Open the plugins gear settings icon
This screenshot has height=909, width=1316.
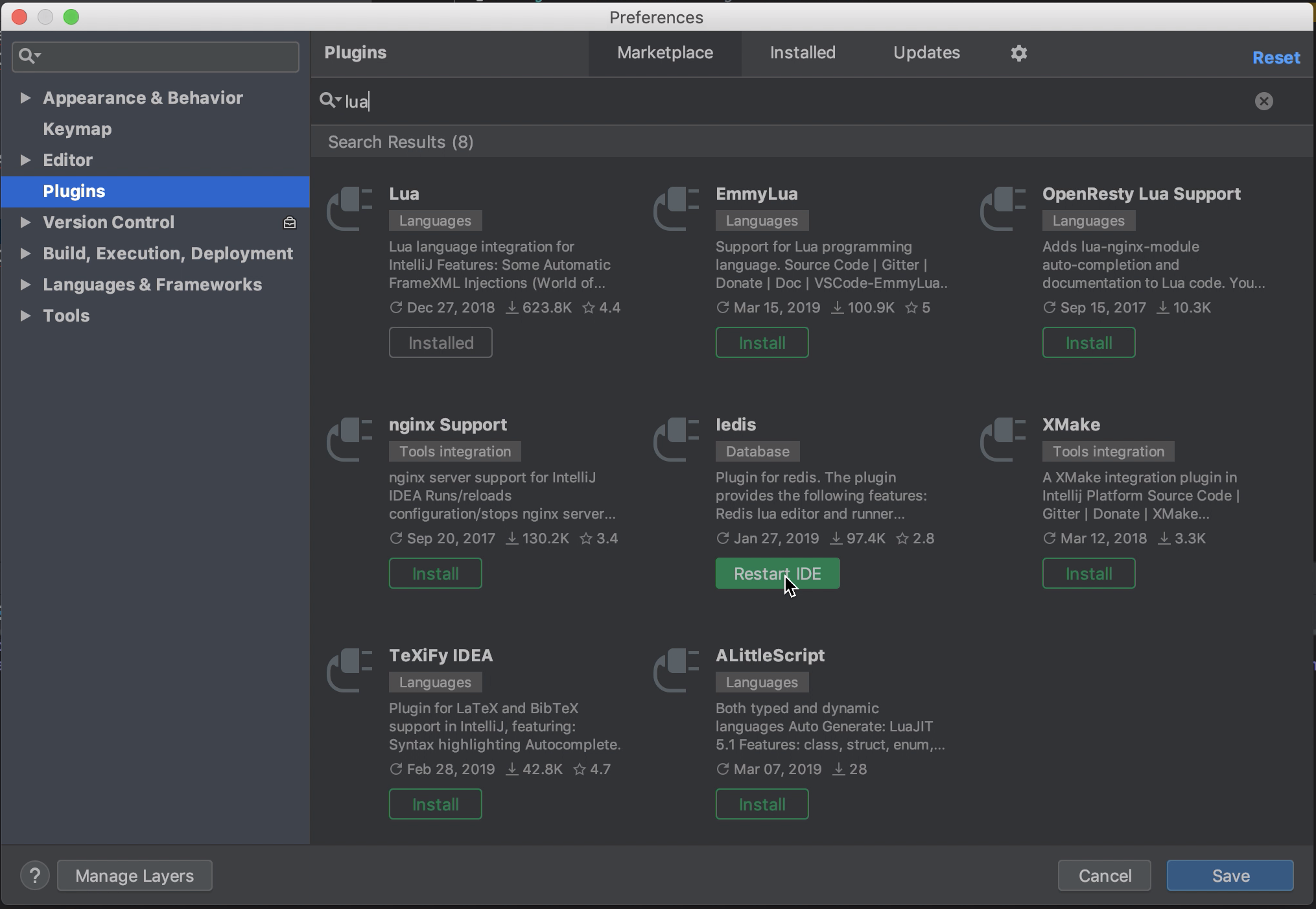pyautogui.click(x=1018, y=53)
